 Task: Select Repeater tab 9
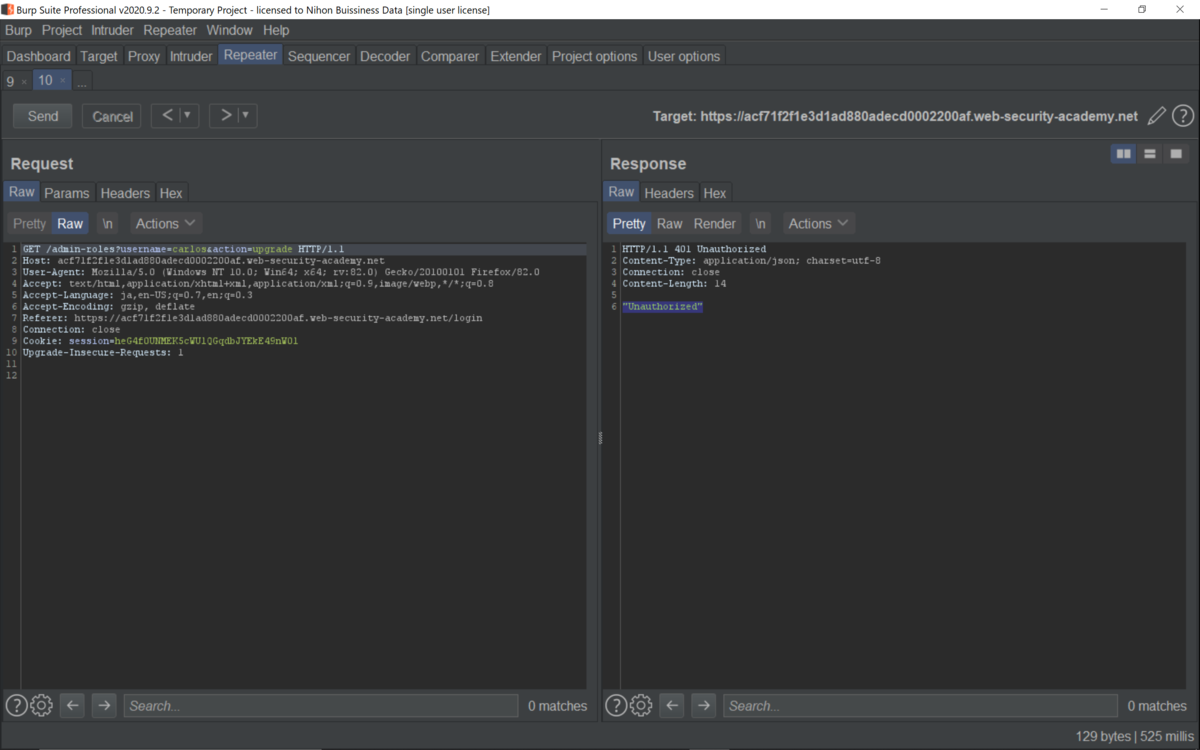pyautogui.click(x=11, y=81)
